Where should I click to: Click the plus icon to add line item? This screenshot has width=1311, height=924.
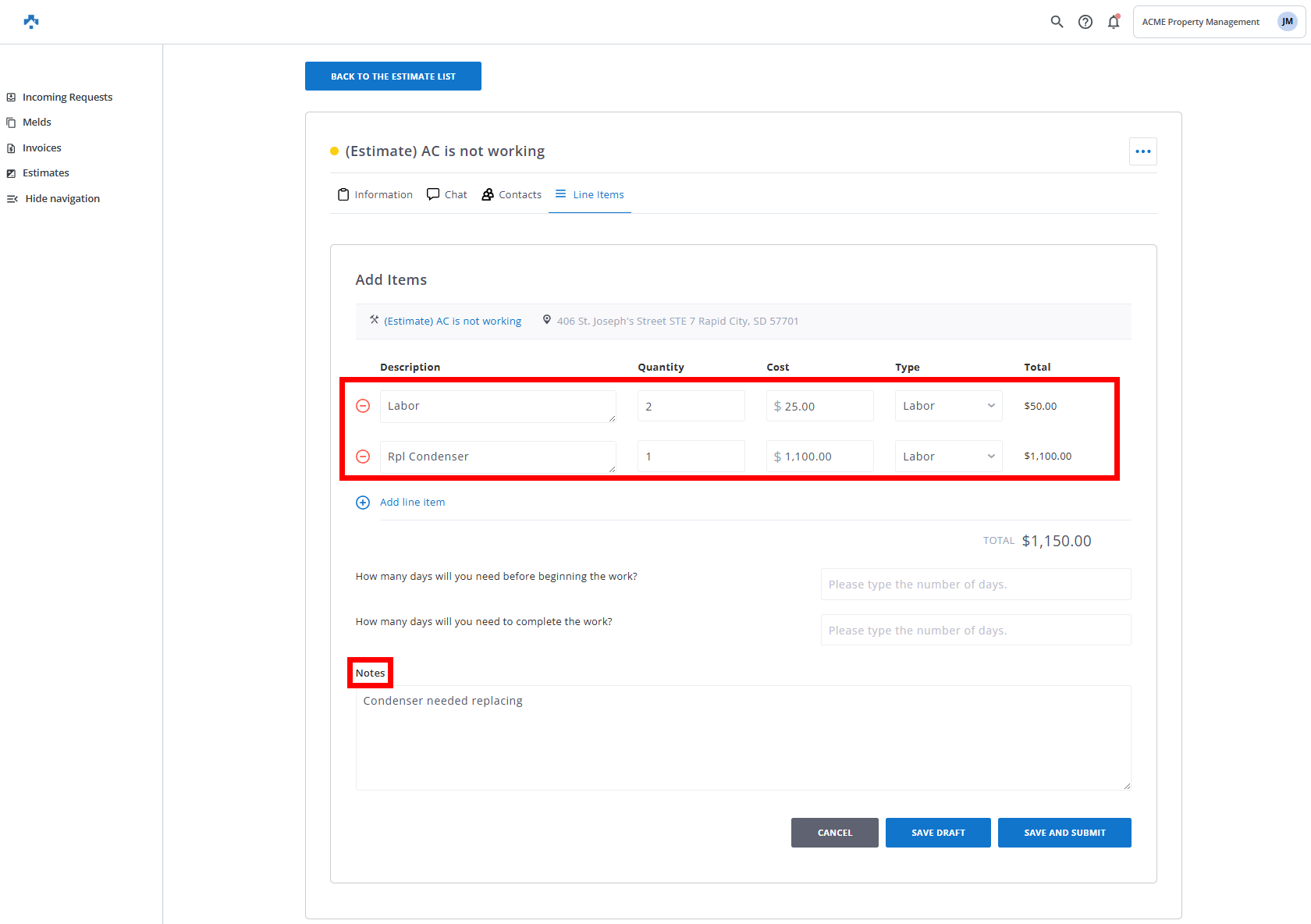click(x=363, y=503)
